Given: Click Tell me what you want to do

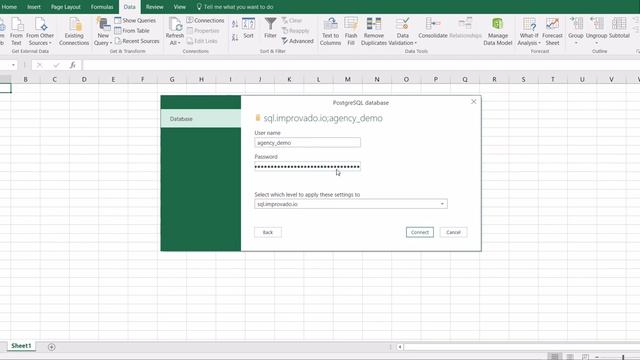Looking at the screenshot, I should (235, 7).
